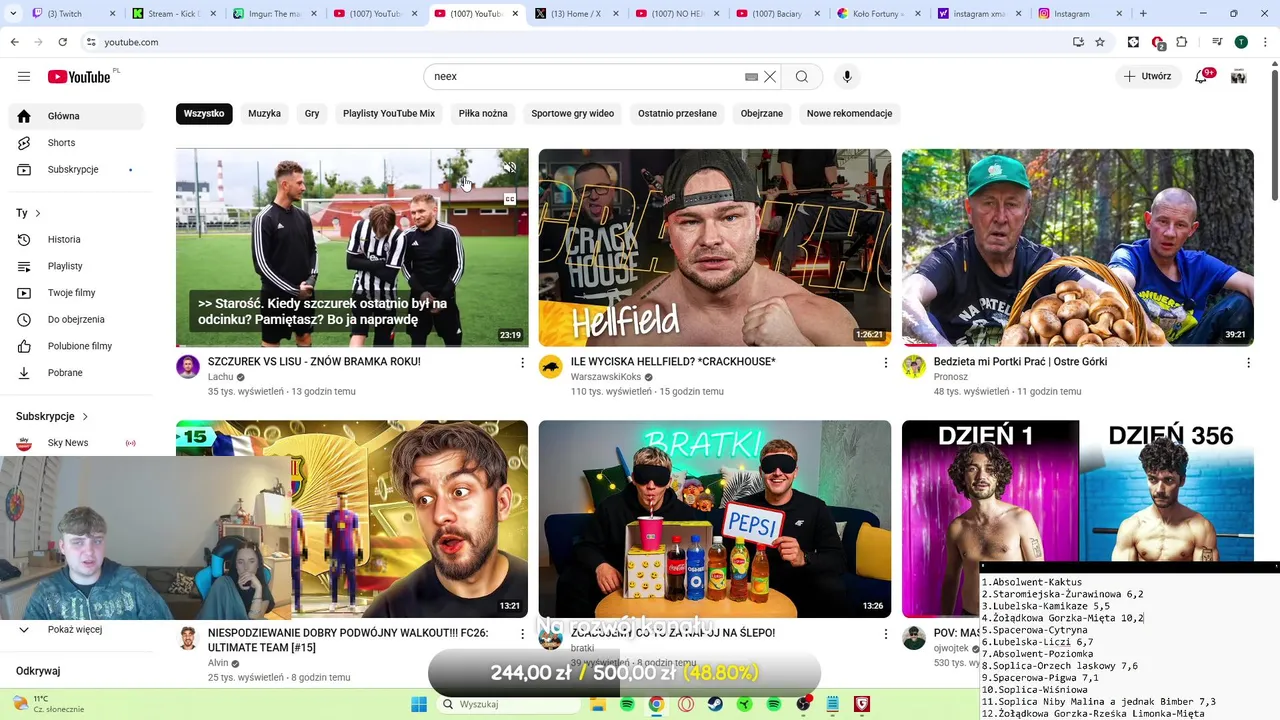Open Sky News subscription
This screenshot has width=1280, height=720.
[x=76, y=443]
